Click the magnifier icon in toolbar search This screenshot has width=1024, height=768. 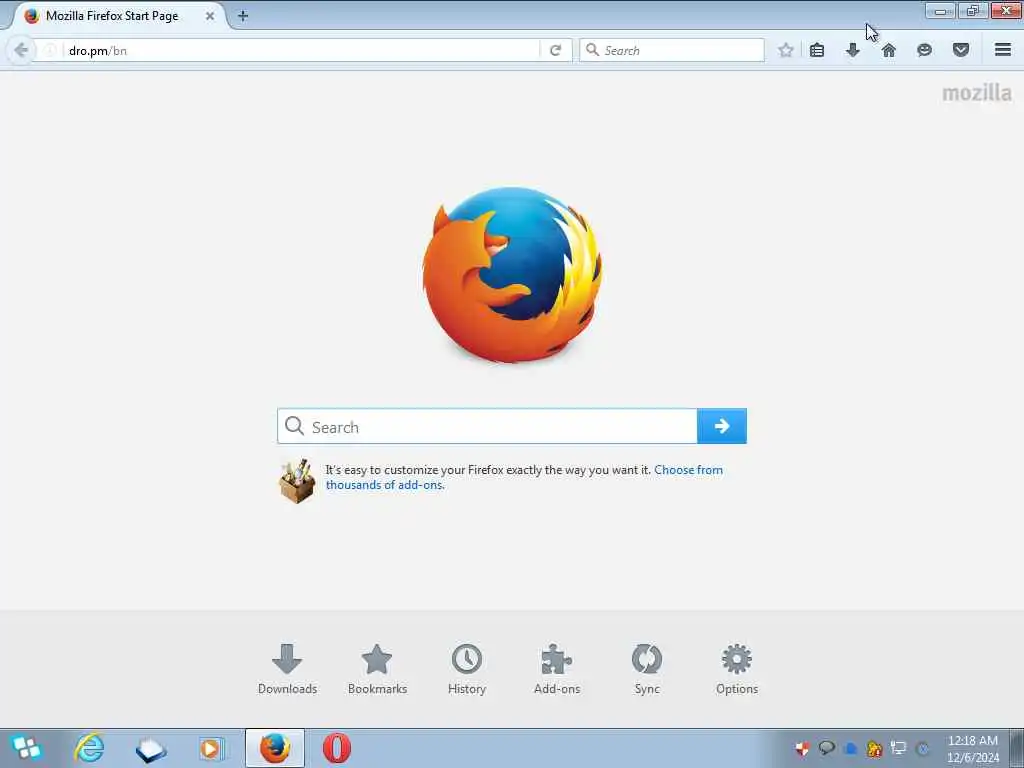click(592, 50)
